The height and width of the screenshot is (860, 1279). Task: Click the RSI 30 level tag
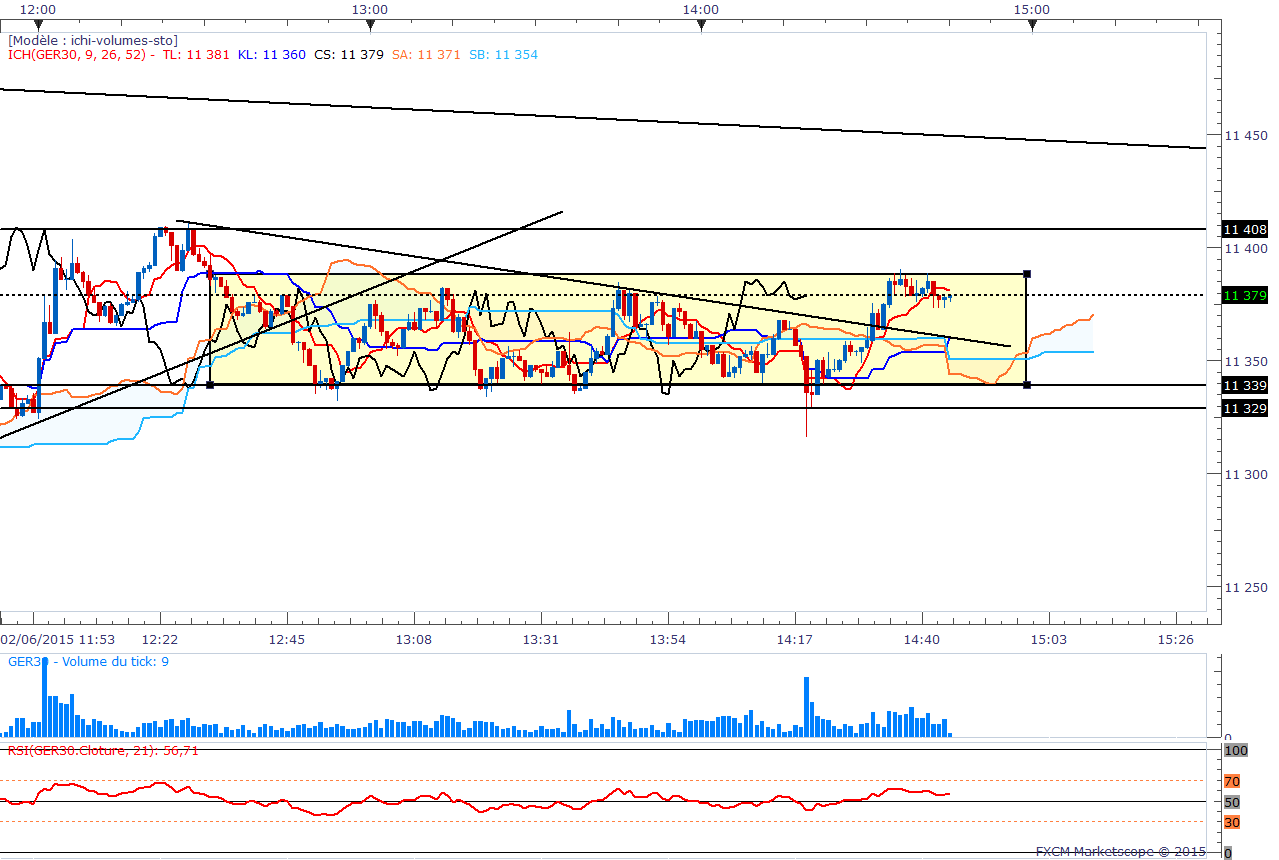[1232, 822]
